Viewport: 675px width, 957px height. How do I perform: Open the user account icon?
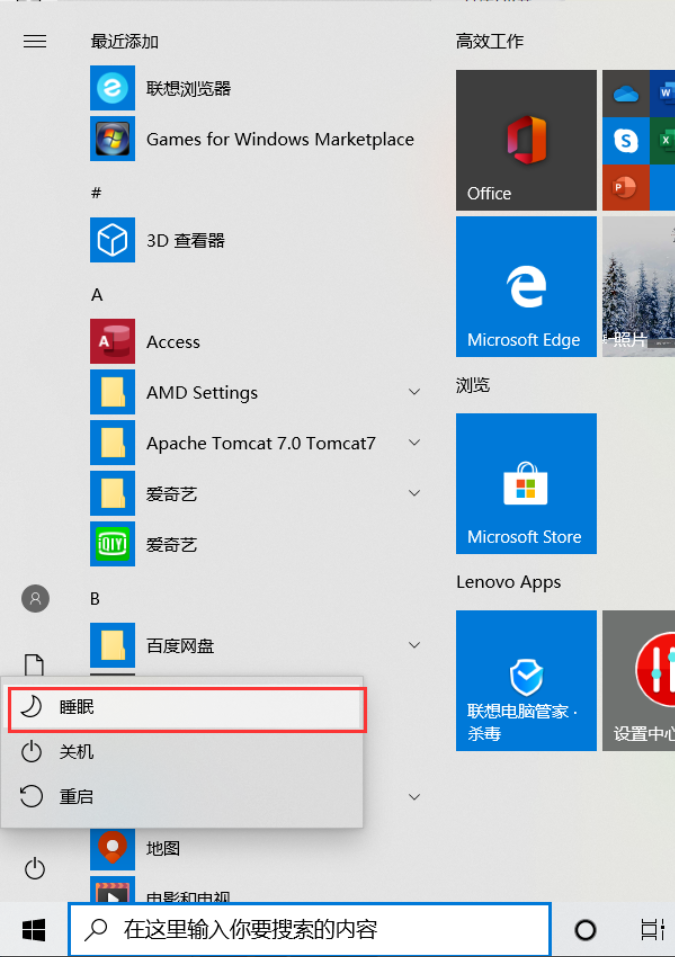pos(35,599)
